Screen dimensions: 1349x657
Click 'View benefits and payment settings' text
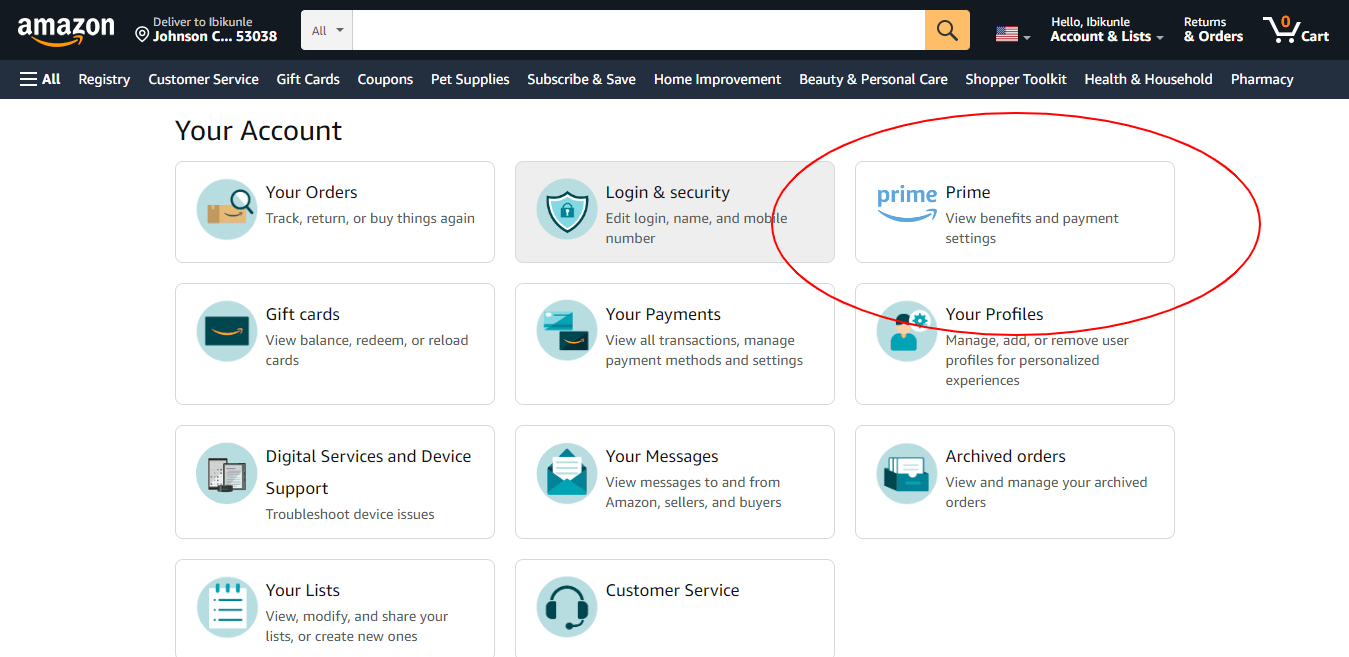click(x=1032, y=228)
